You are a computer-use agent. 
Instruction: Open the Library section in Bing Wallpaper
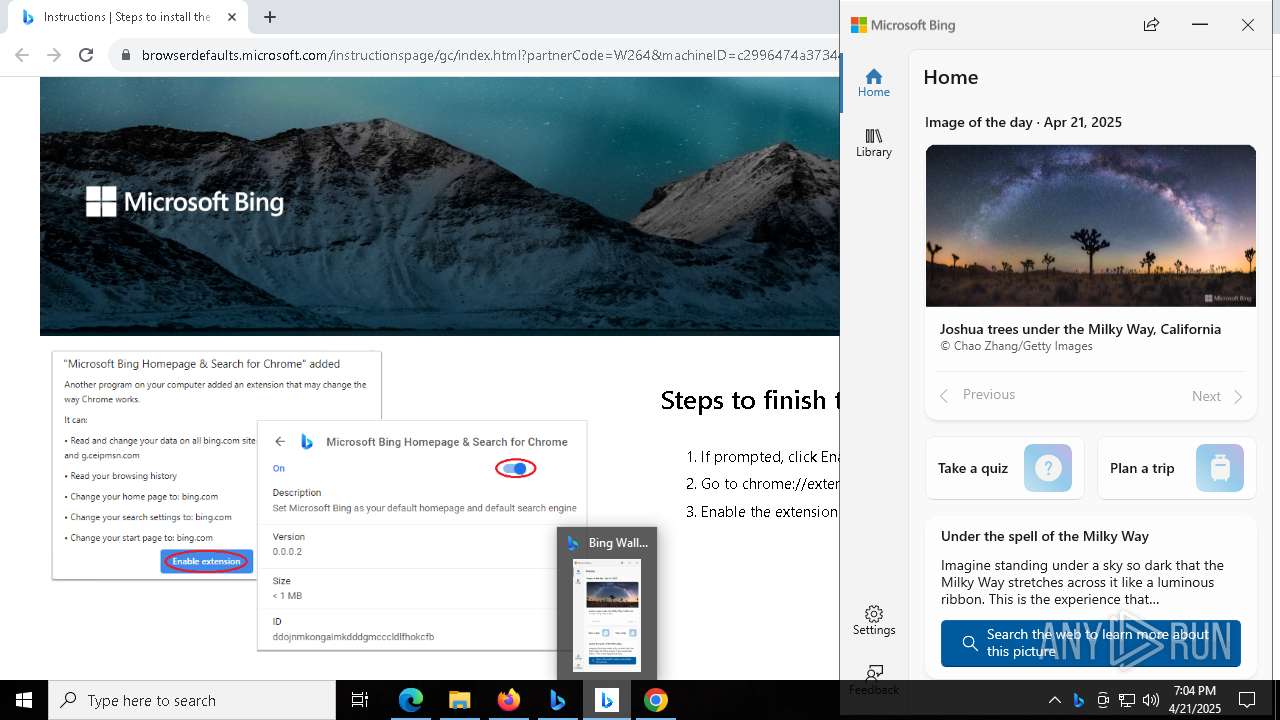[873, 143]
